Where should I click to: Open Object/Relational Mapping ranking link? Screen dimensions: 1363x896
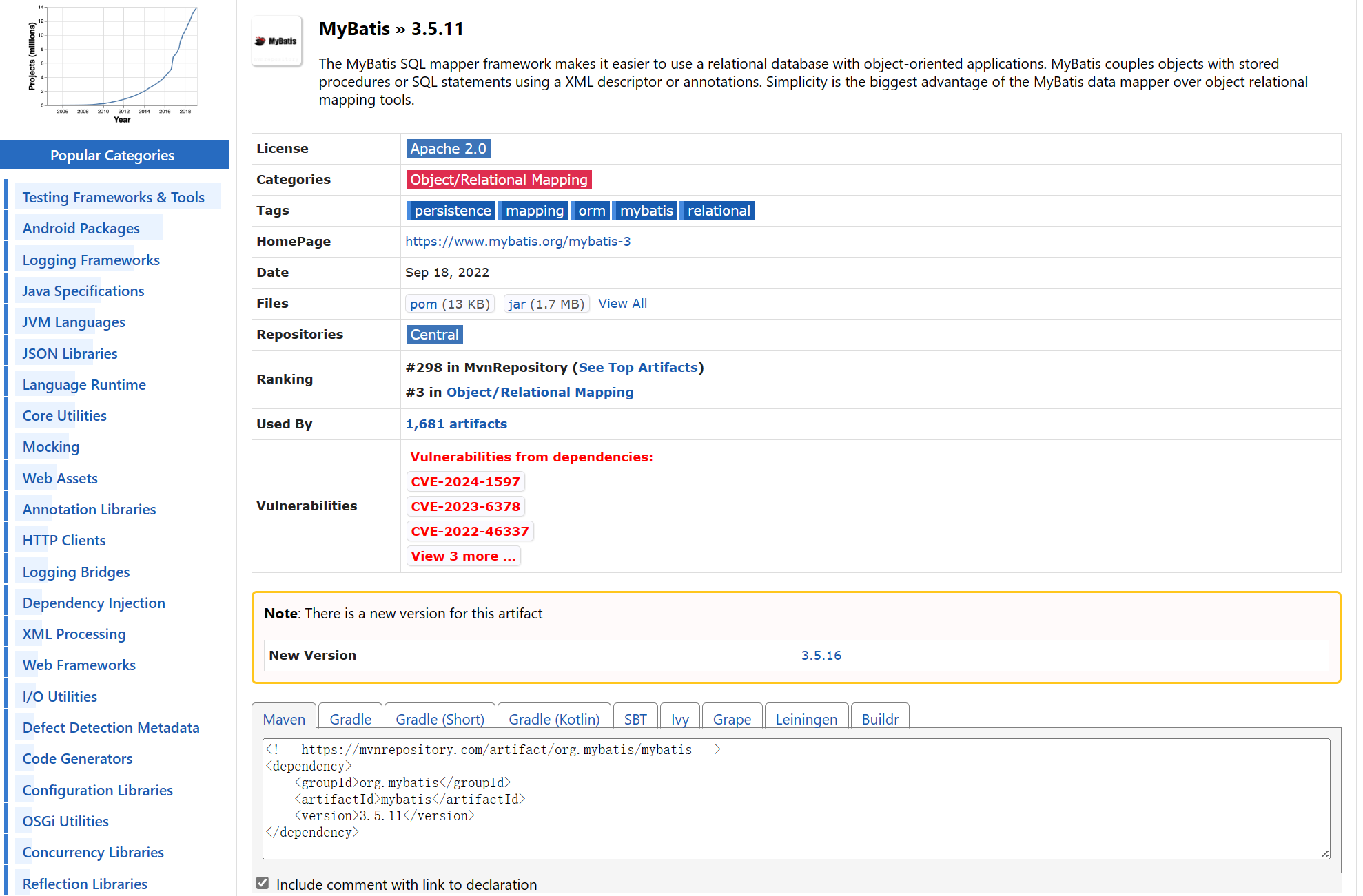pyautogui.click(x=540, y=393)
